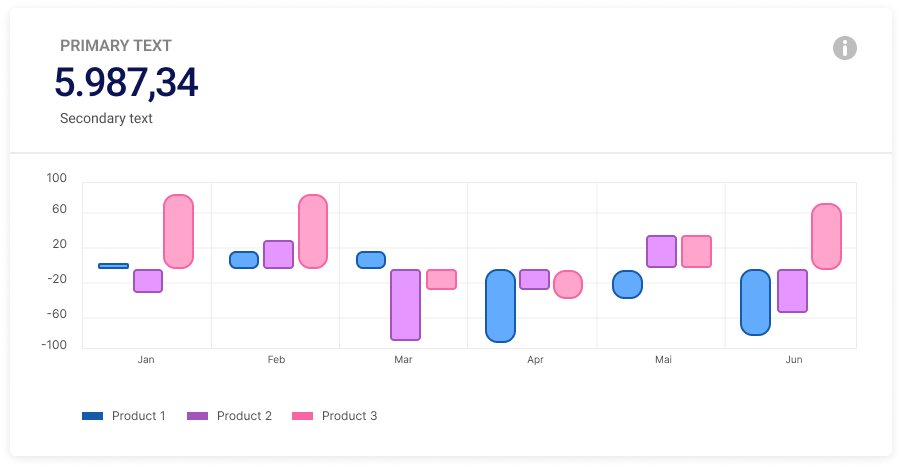Screen dimensions: 902x468
Task: Click the purple Product 2 bar in Feb
Action: (278, 254)
